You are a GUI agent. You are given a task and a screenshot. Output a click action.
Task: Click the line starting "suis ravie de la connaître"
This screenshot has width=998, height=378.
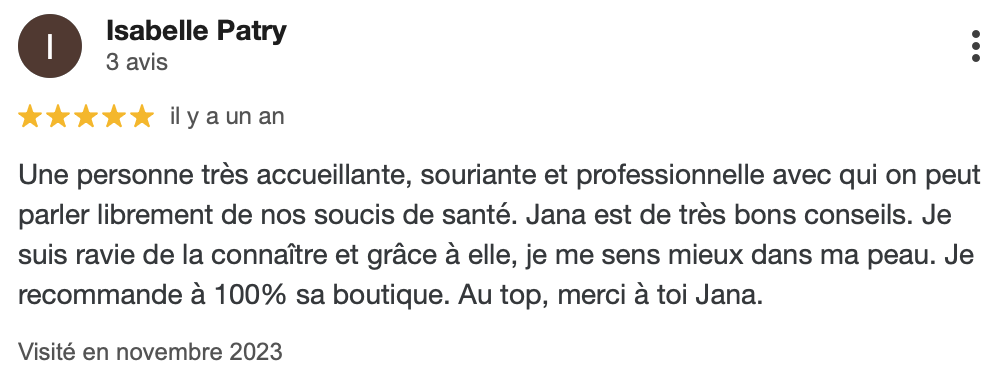496,255
